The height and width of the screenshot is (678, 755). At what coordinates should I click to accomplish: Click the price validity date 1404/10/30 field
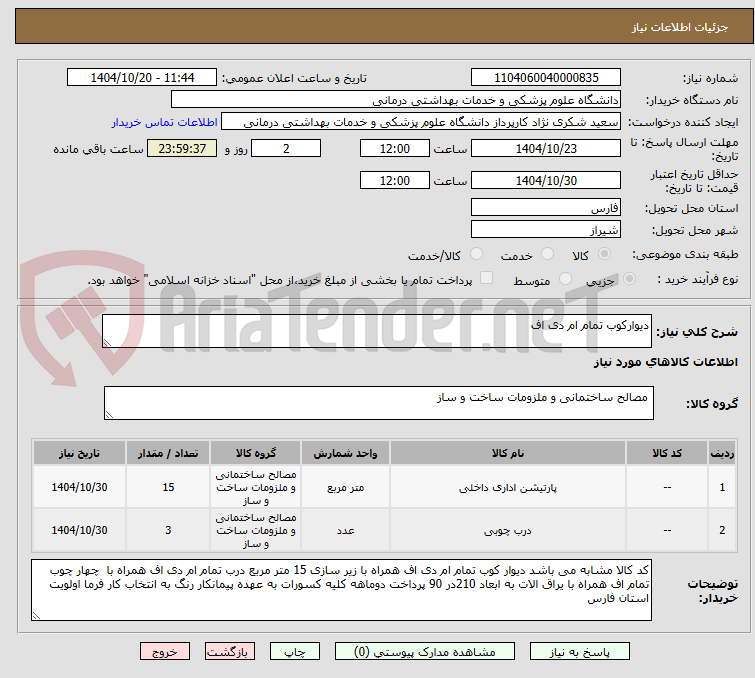click(x=546, y=181)
